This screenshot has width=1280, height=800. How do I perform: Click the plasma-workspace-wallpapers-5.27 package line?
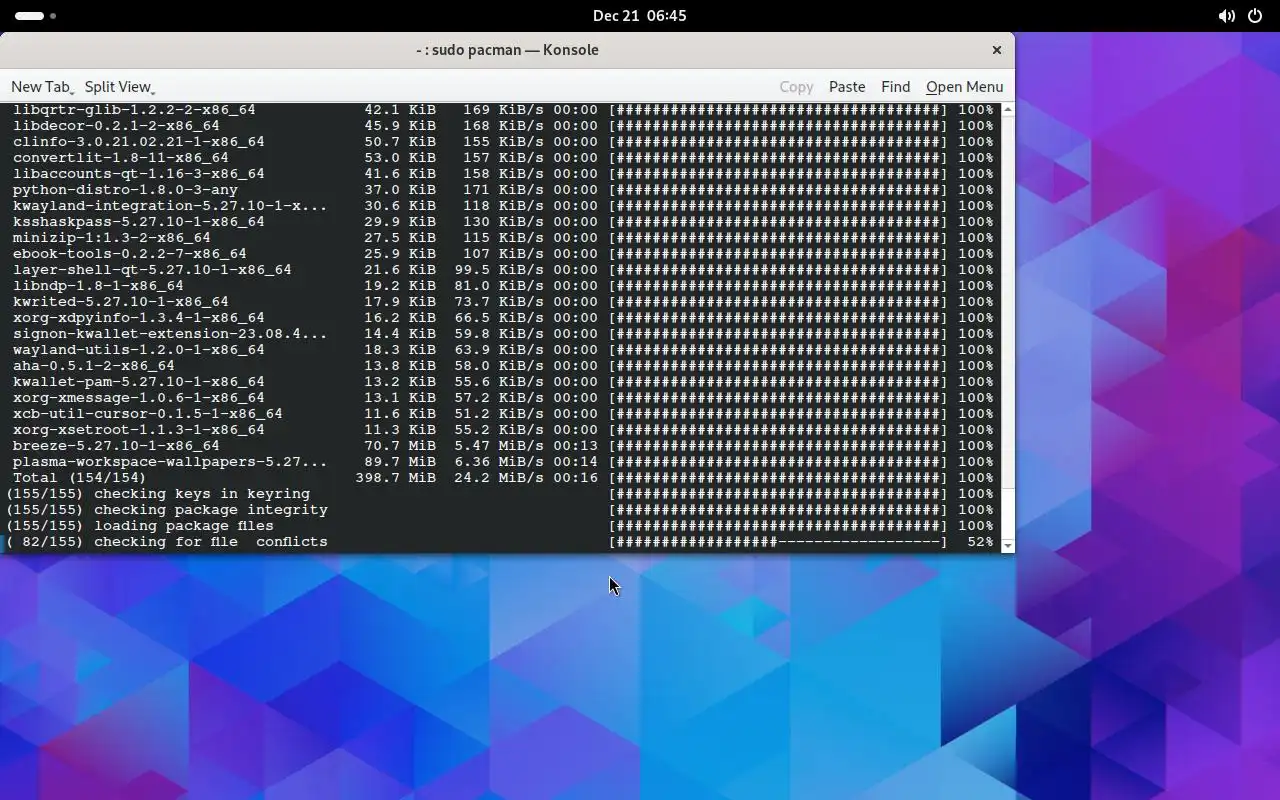coord(503,462)
